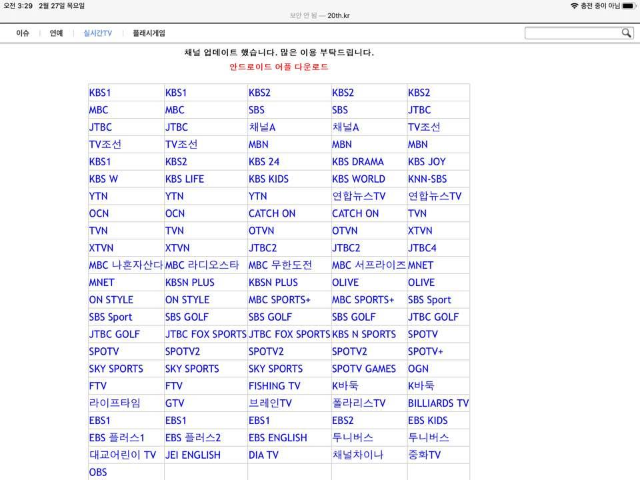Screen dimensions: 640x480
Task: Watch the KBS JOY channel
Action: coord(427,162)
